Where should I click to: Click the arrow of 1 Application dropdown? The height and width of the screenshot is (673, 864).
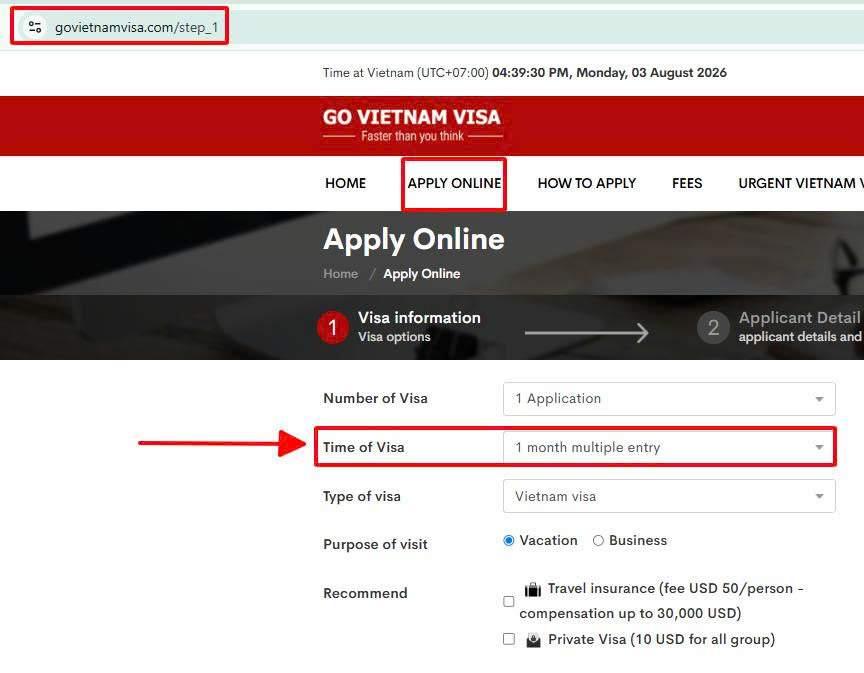(x=819, y=399)
